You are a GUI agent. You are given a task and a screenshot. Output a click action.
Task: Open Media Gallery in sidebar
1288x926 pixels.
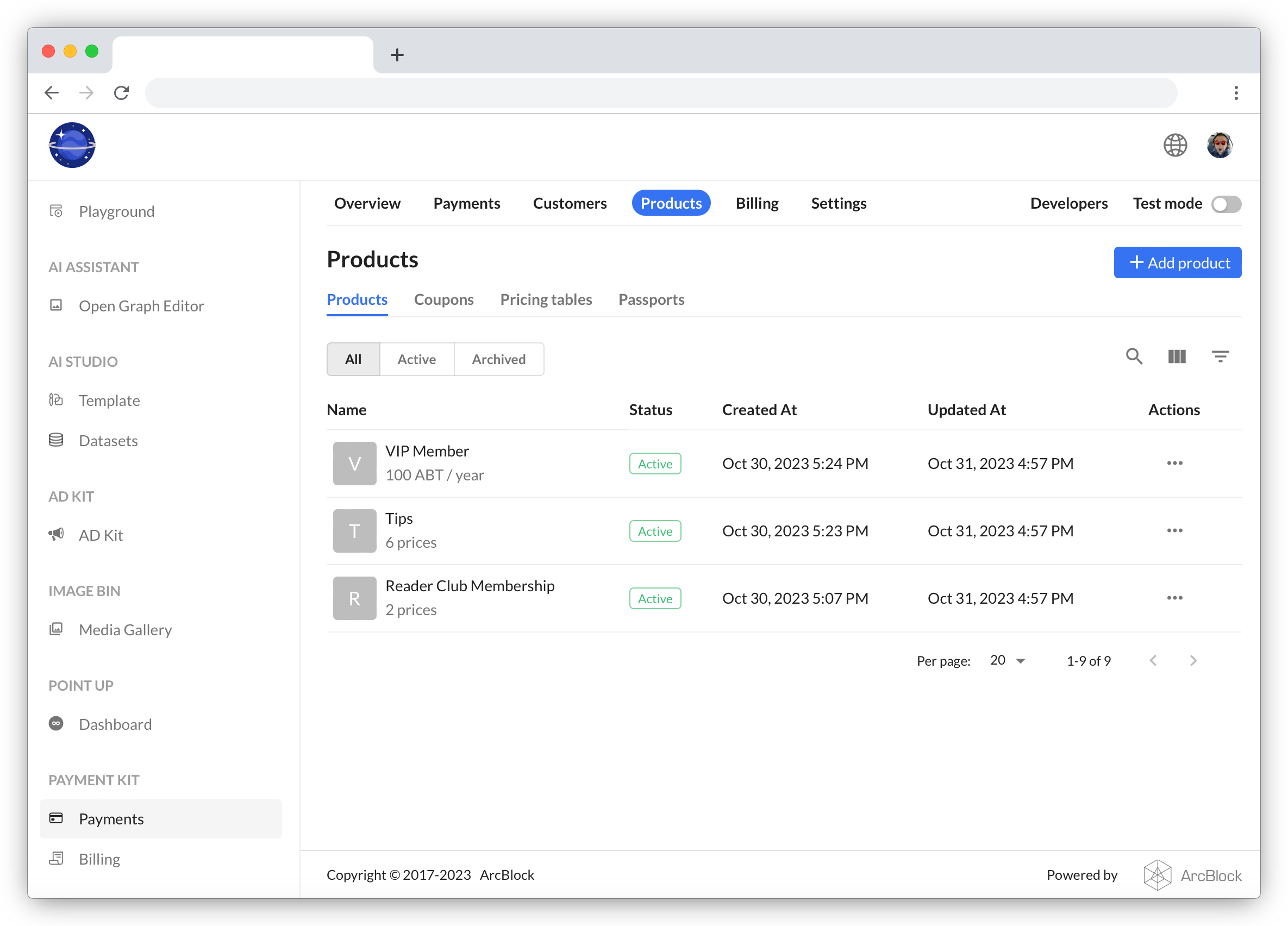tap(125, 630)
